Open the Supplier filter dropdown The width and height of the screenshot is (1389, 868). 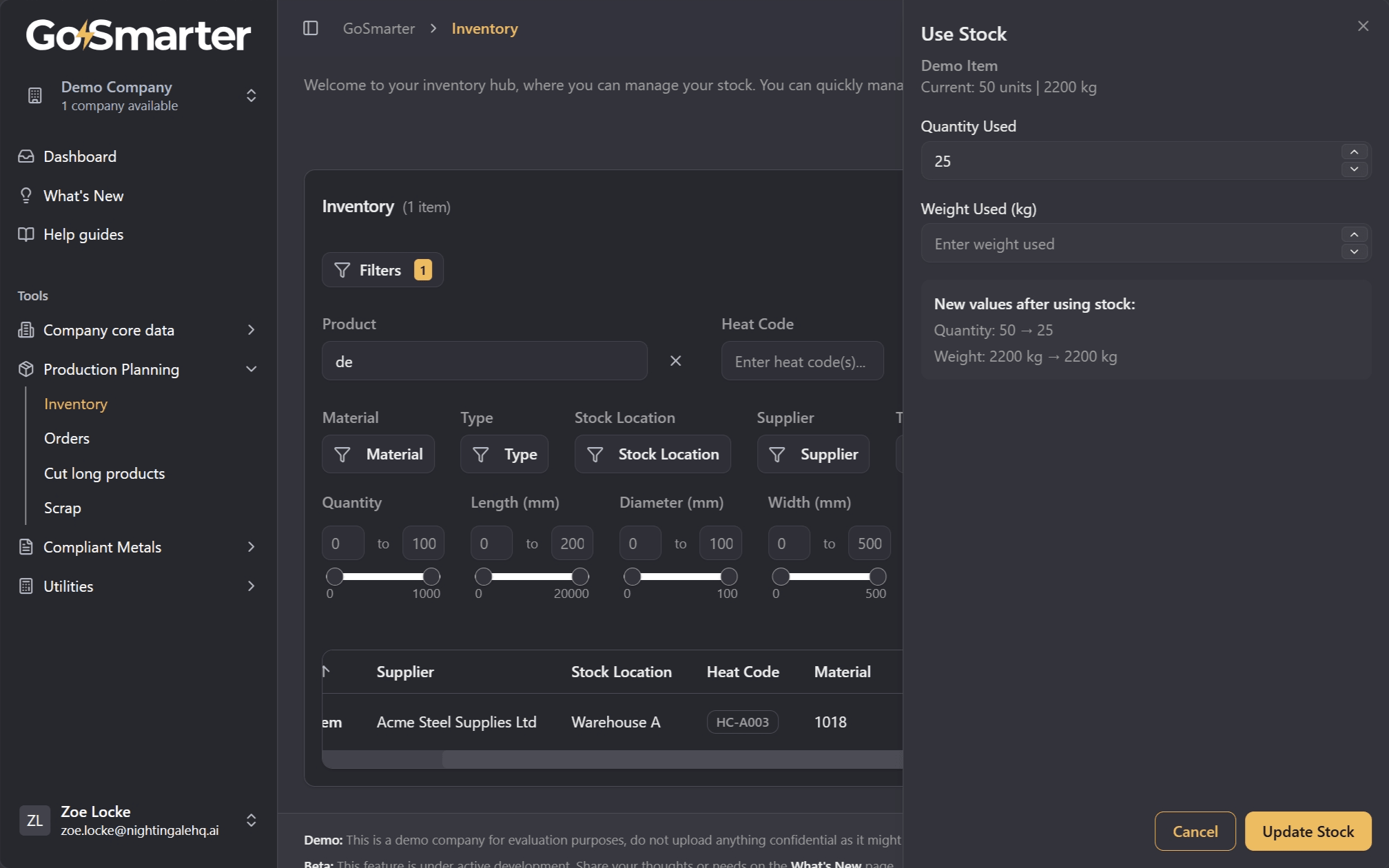tap(813, 454)
